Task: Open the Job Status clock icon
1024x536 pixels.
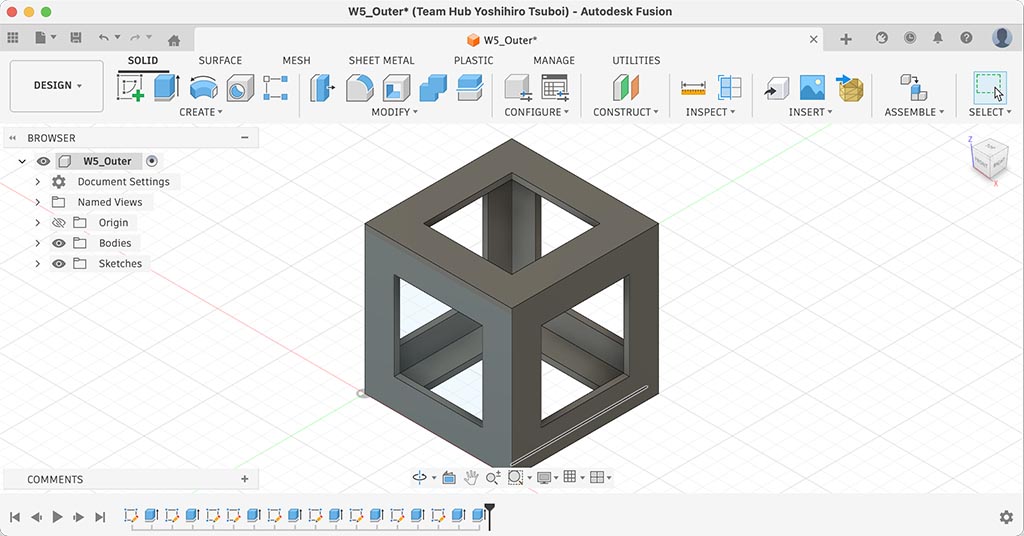Action: point(910,38)
